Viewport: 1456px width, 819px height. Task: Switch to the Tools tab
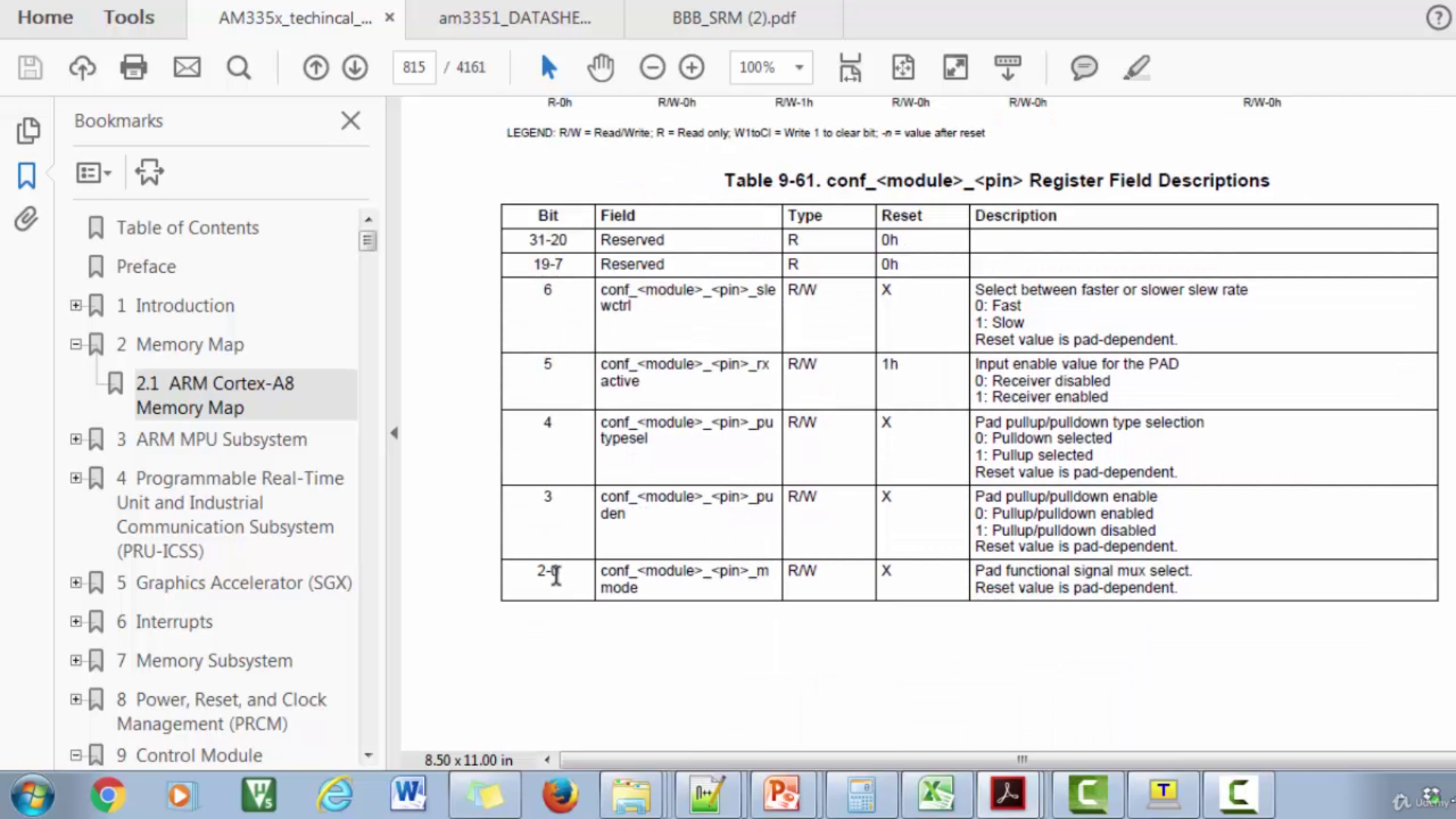(x=129, y=17)
